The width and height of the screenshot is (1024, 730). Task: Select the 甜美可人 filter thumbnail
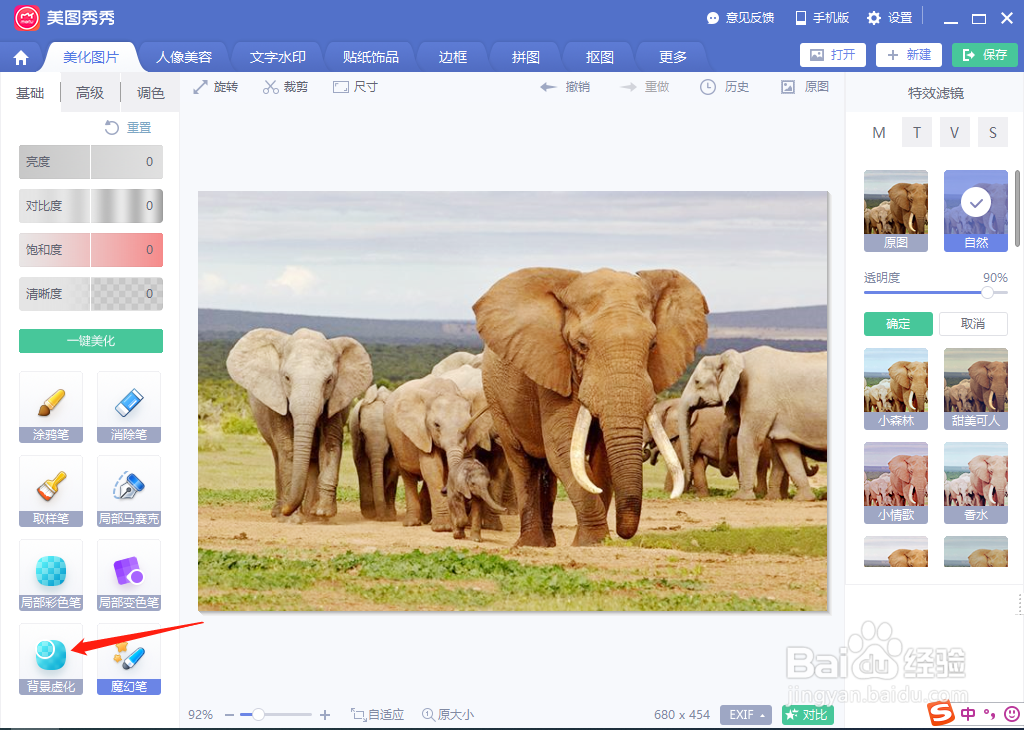tap(976, 389)
